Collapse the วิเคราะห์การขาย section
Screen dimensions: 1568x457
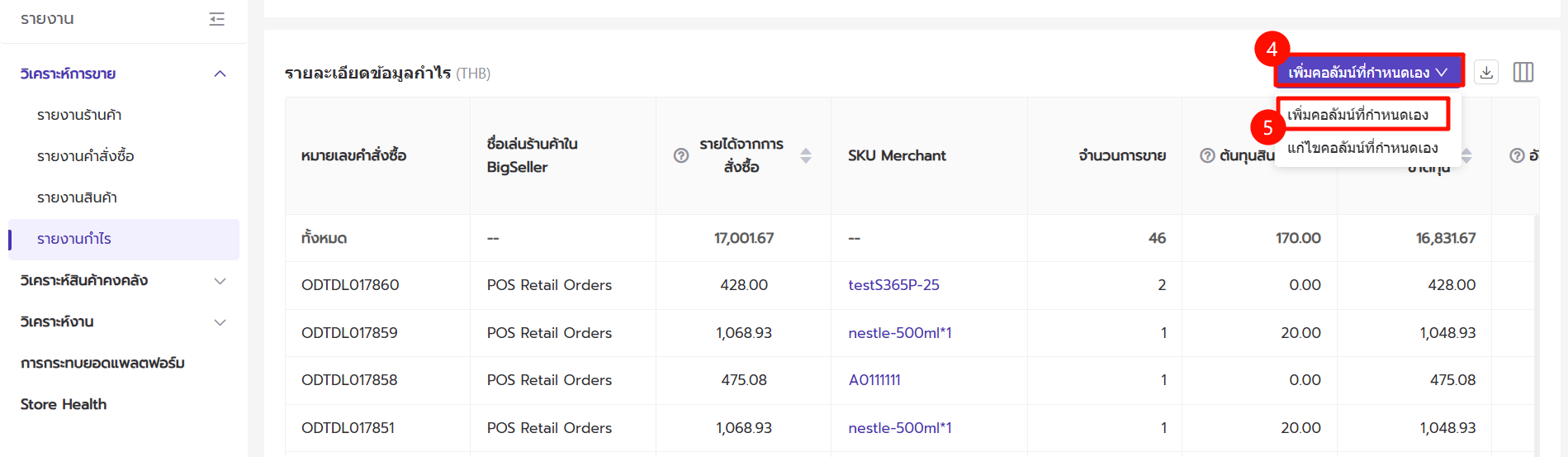[x=220, y=74]
